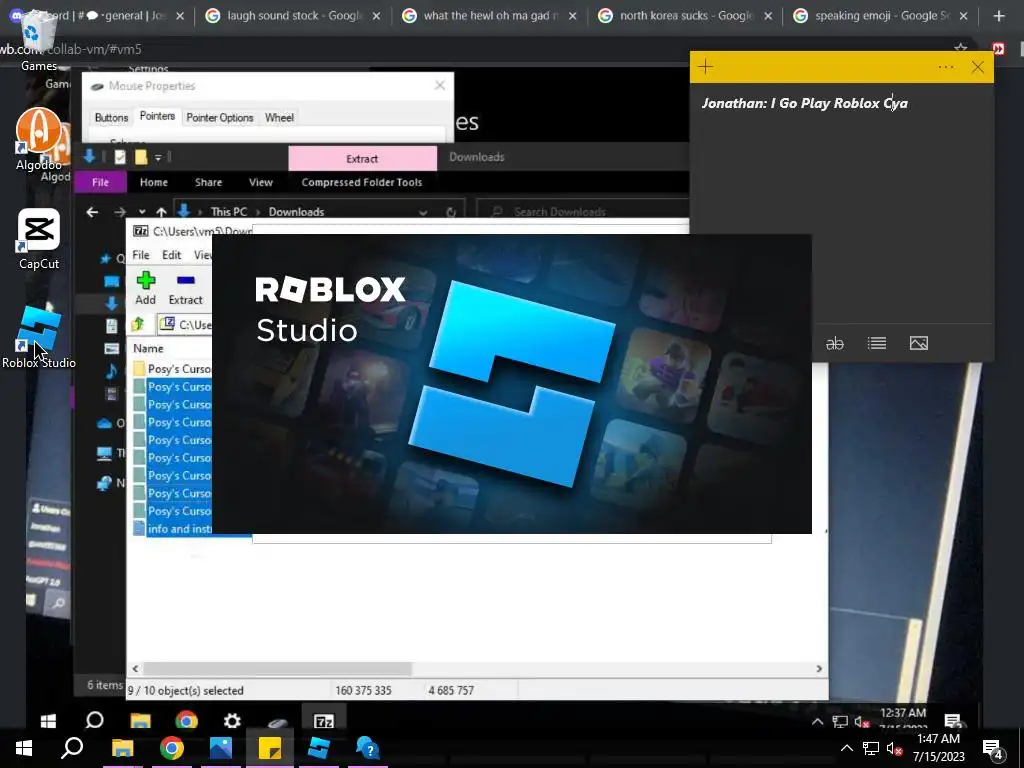The image size is (1024, 768).
Task: Select the unselected Posy's Cursor folder row
Action: (172, 369)
